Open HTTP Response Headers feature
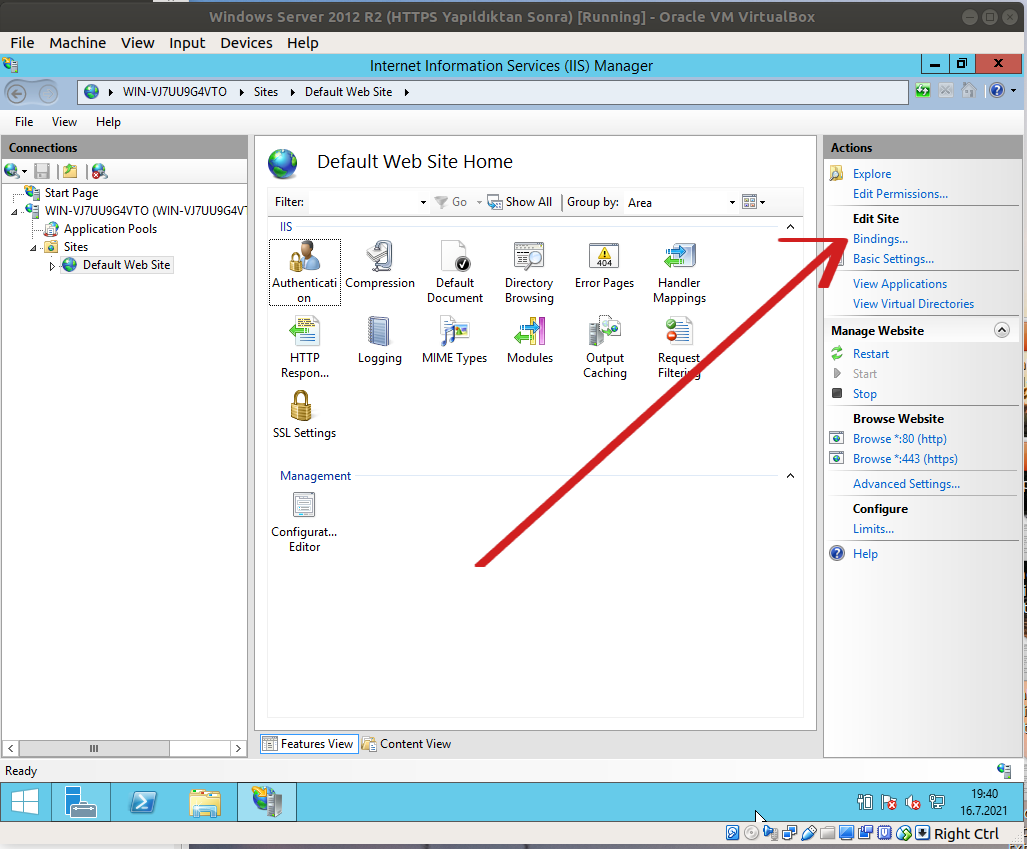1027x849 pixels. click(x=305, y=347)
